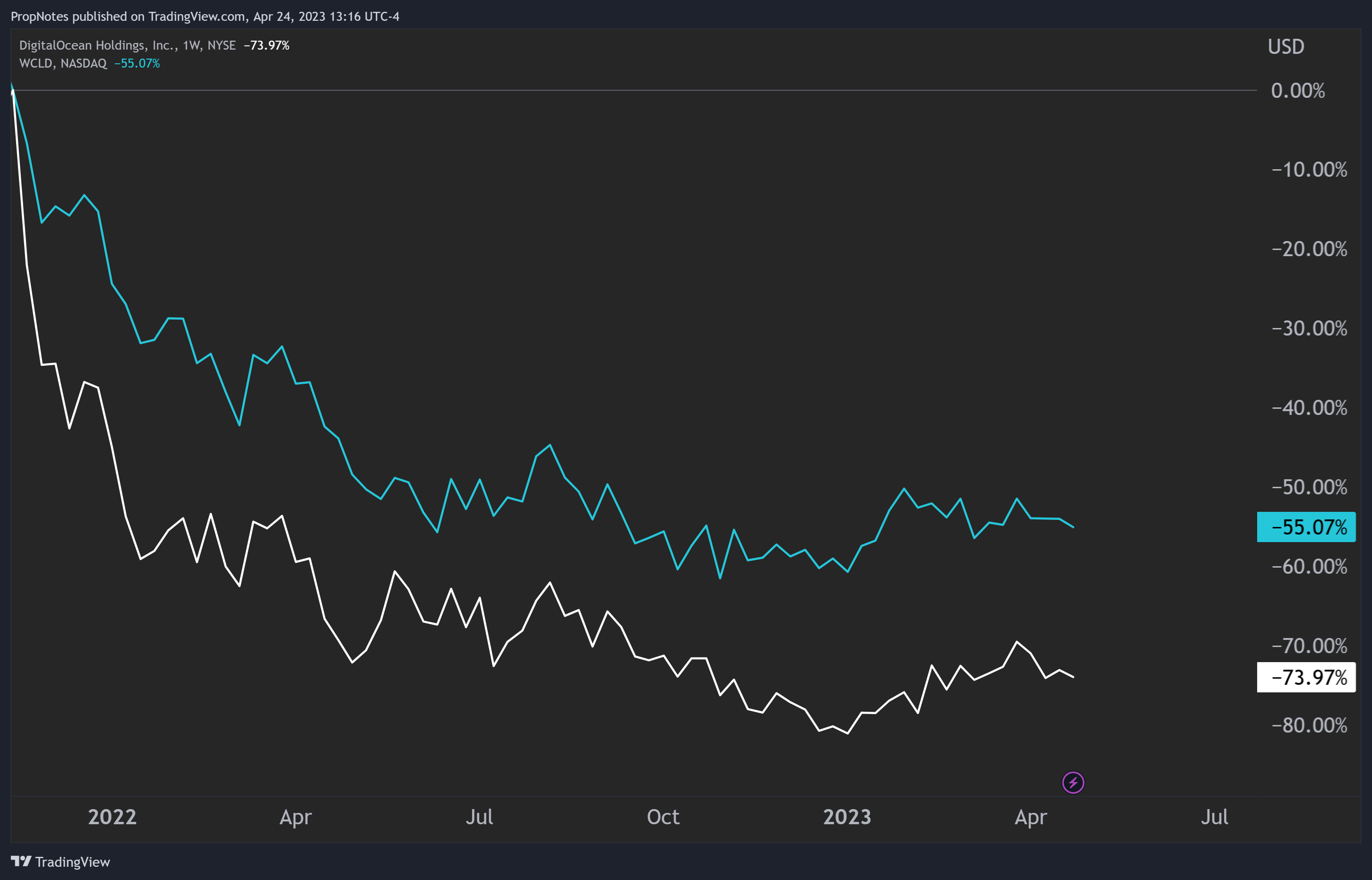
Task: Click the -55.07% WCLD percentage in legend
Action: click(137, 64)
